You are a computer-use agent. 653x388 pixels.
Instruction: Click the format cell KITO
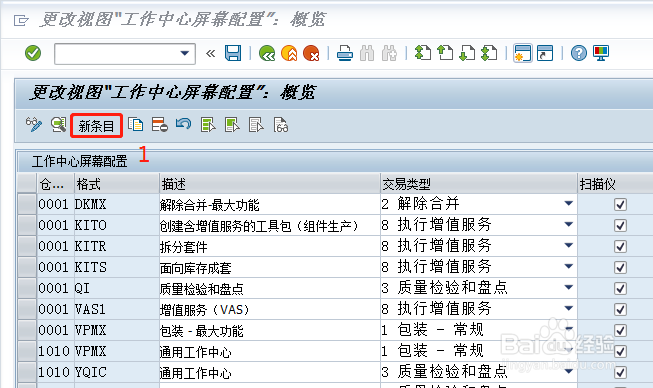point(117,225)
